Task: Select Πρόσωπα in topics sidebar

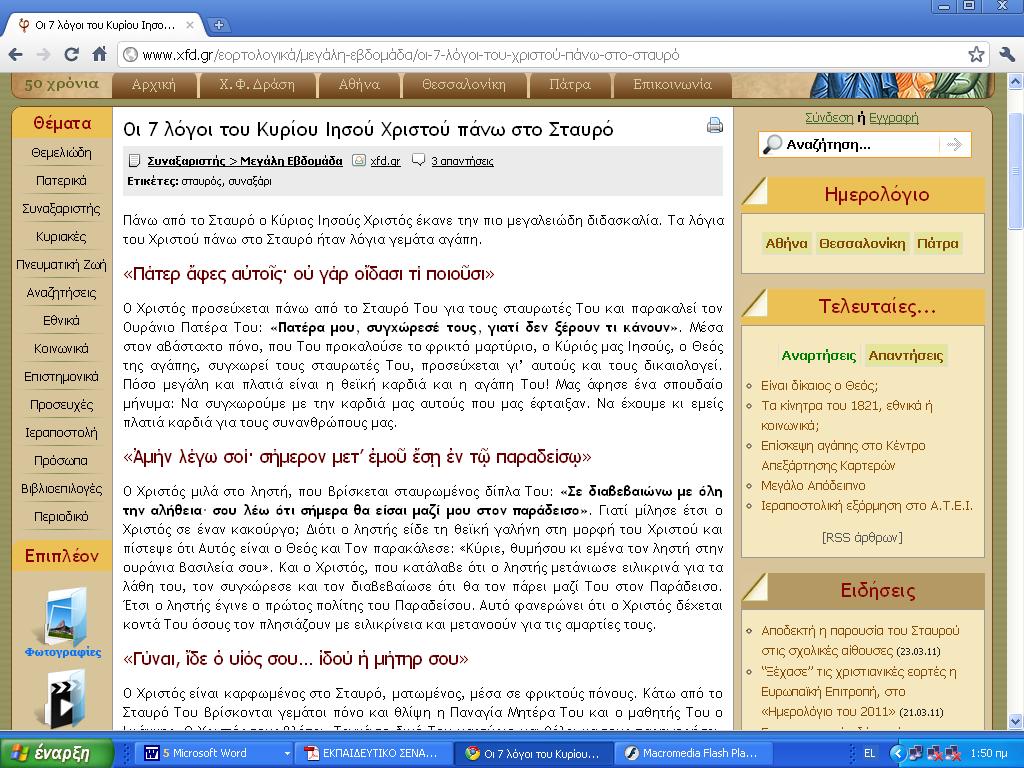Action: pos(61,461)
